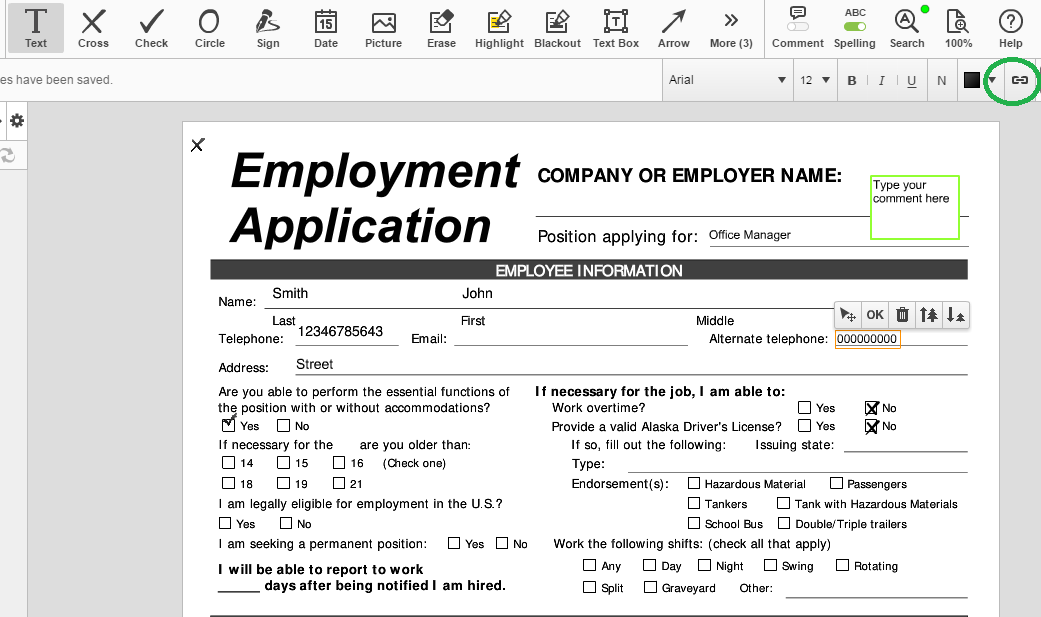Expand More (3) tools

pyautogui.click(x=731, y=28)
